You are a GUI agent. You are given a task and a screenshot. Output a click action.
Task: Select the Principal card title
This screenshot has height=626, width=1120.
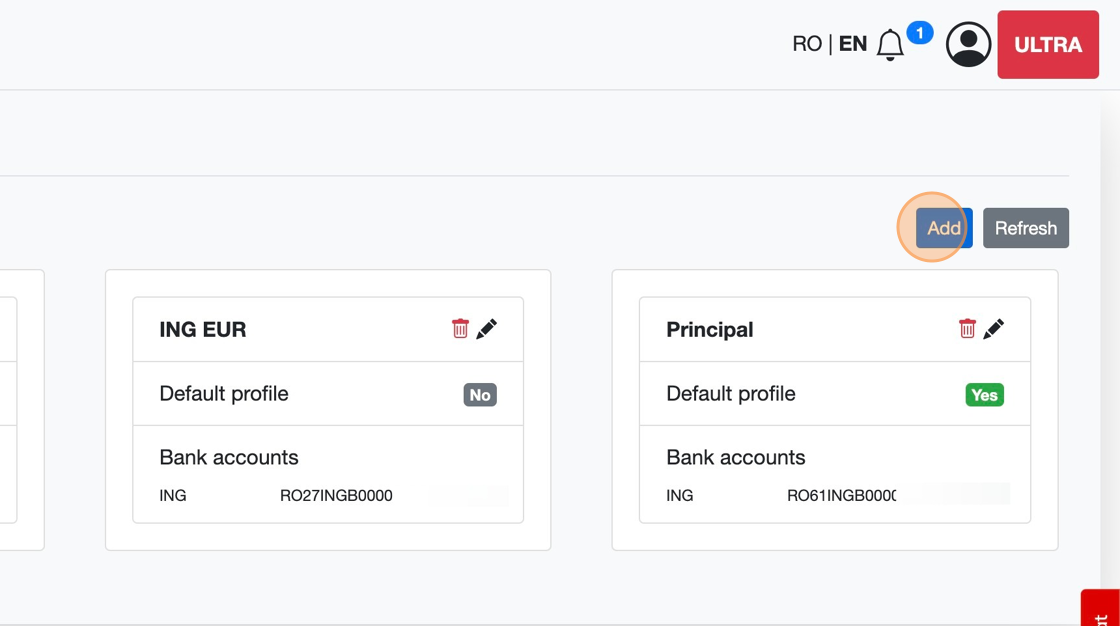tap(710, 330)
